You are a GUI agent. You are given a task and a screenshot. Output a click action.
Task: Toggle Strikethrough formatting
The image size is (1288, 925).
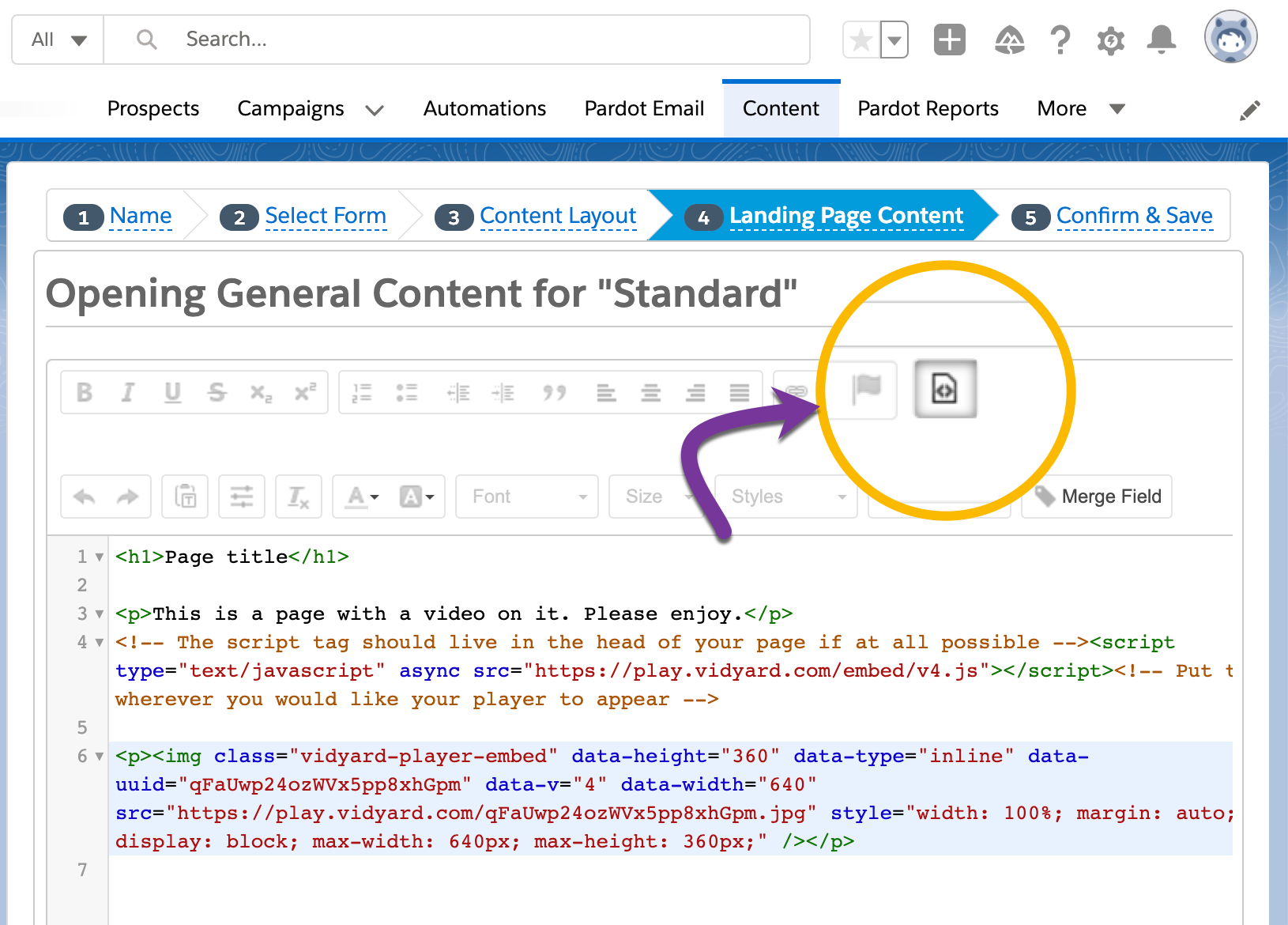217,392
